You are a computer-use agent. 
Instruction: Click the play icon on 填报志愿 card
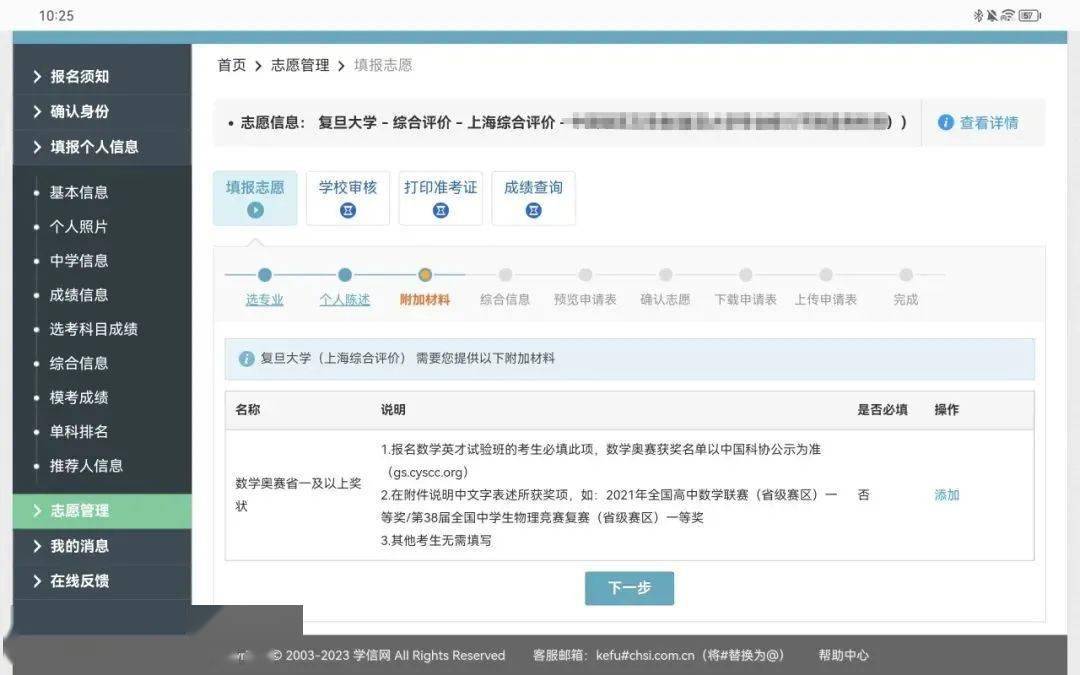click(255, 210)
